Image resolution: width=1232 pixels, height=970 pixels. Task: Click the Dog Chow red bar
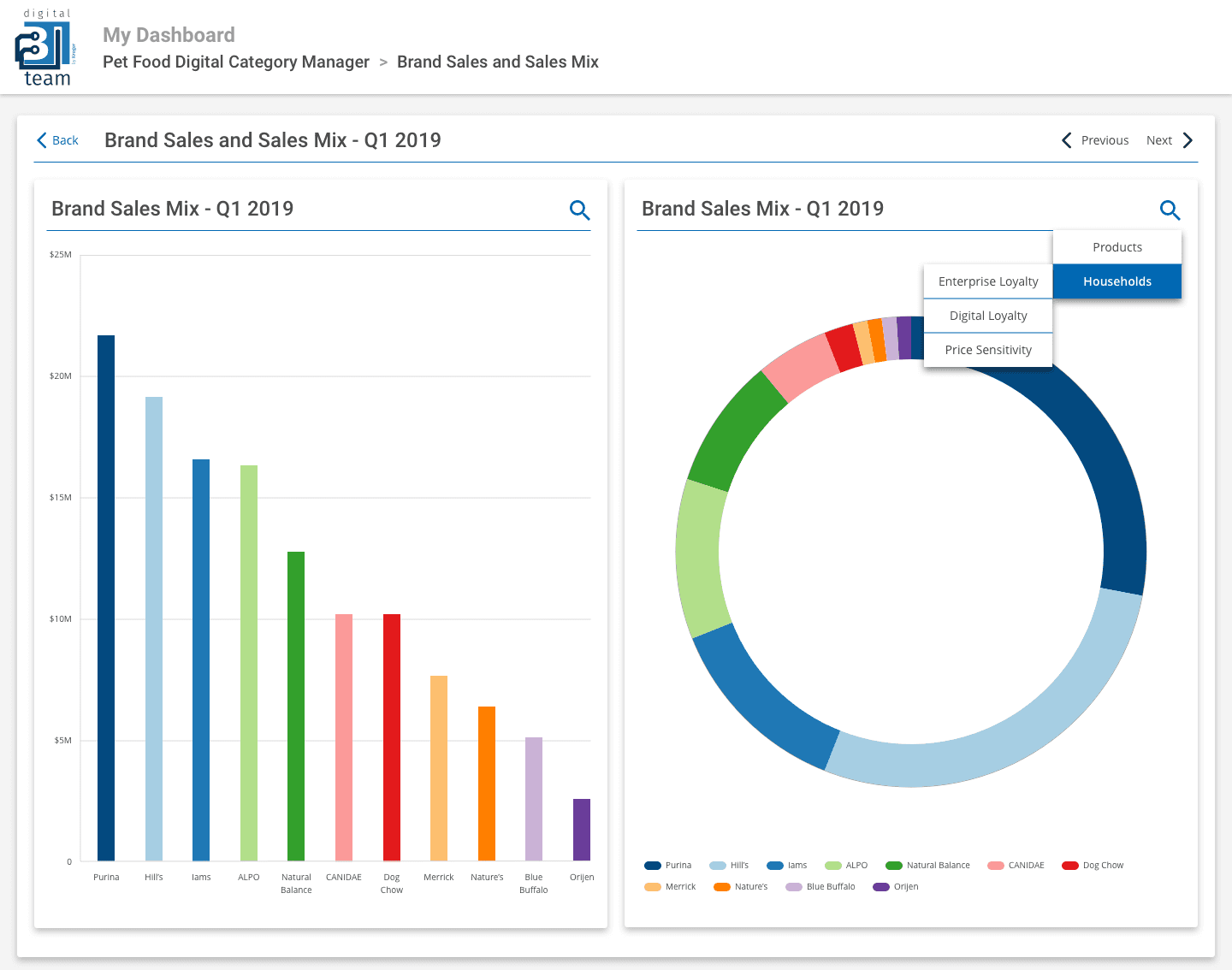tap(392, 737)
